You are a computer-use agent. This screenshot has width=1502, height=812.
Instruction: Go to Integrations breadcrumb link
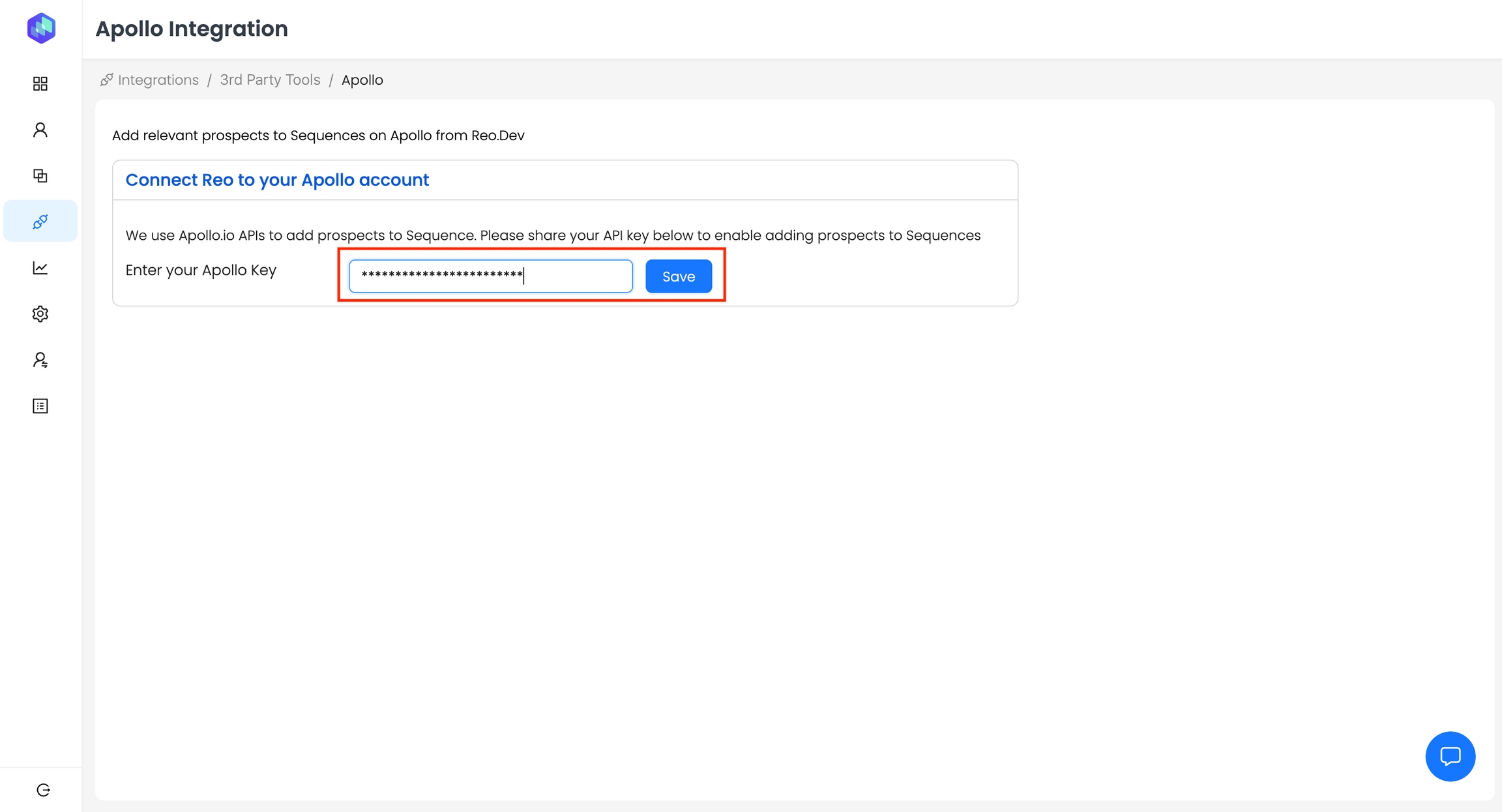pyautogui.click(x=158, y=80)
